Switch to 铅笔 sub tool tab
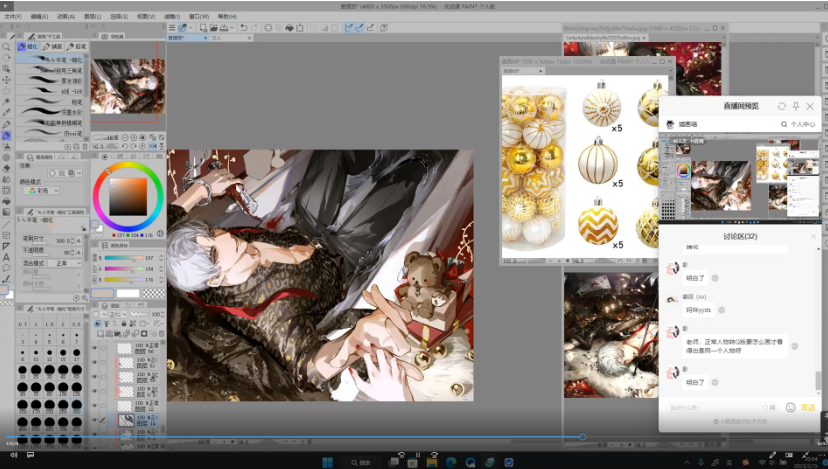Image resolution: width=828 pixels, height=469 pixels. [x=78, y=46]
